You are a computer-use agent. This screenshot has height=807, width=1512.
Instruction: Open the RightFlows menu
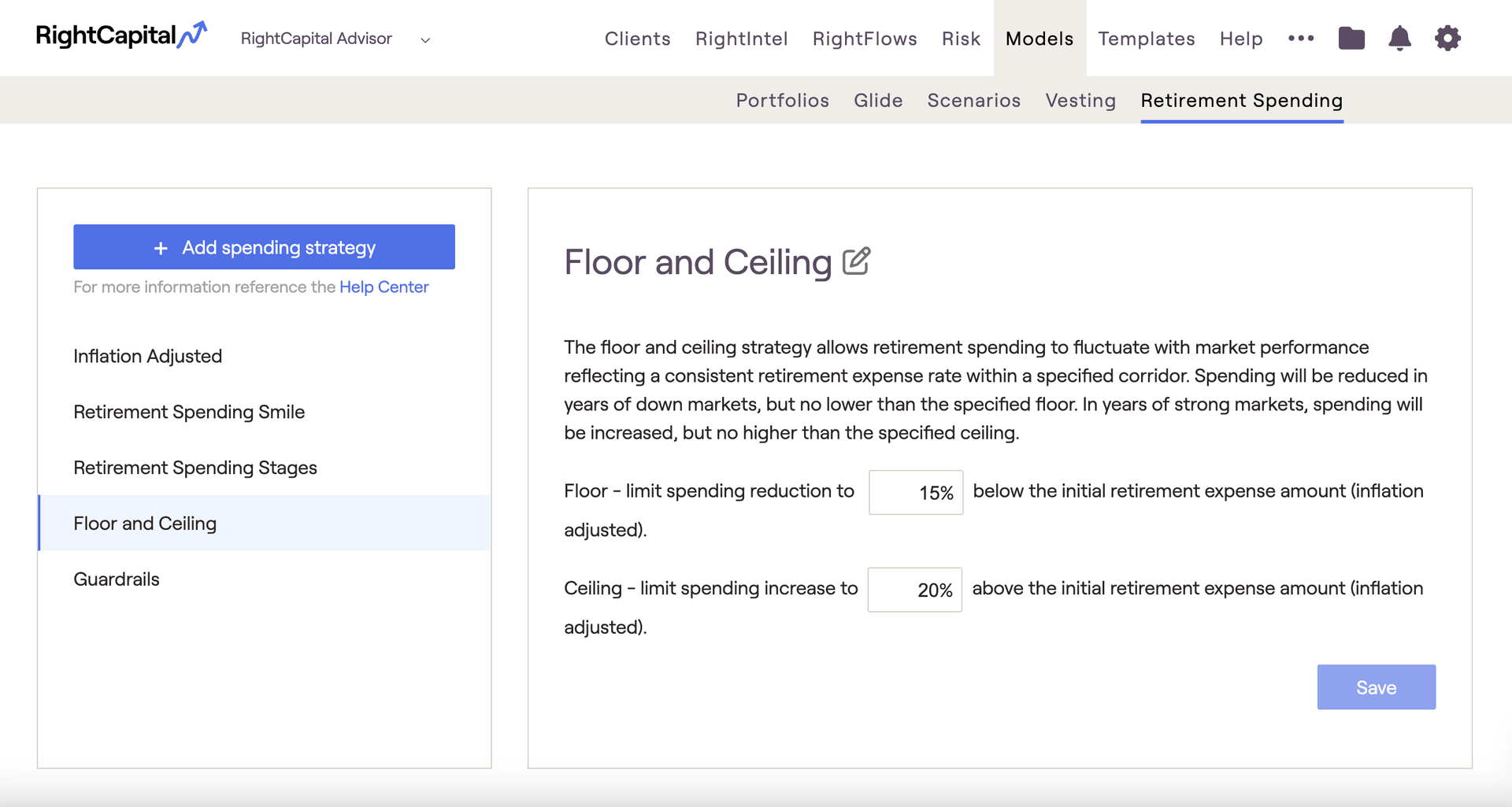click(x=865, y=39)
